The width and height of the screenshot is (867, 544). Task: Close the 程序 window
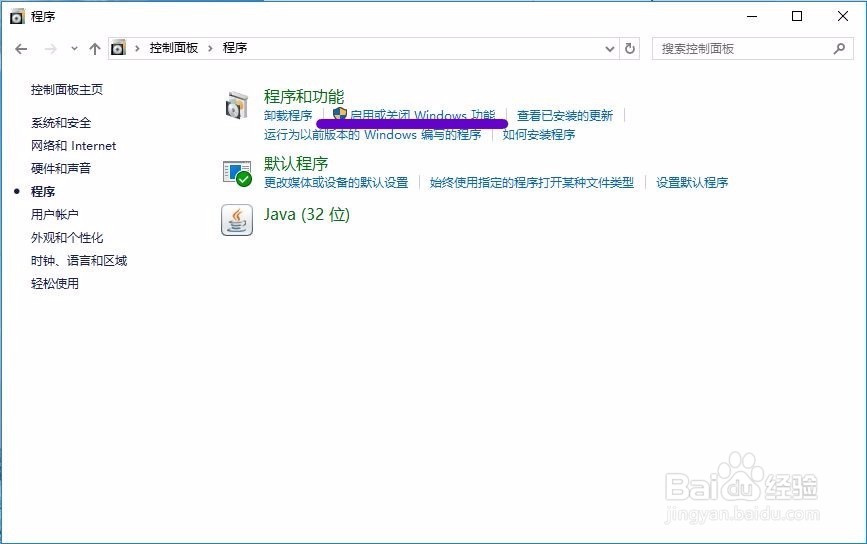point(843,17)
